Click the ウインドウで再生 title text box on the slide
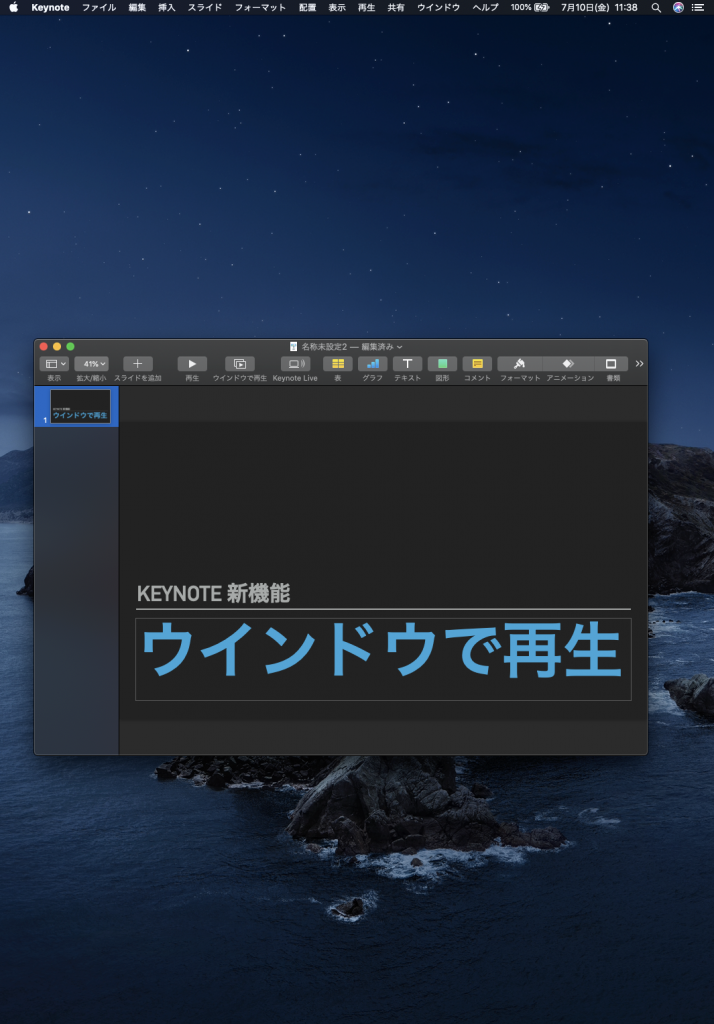 (383, 659)
